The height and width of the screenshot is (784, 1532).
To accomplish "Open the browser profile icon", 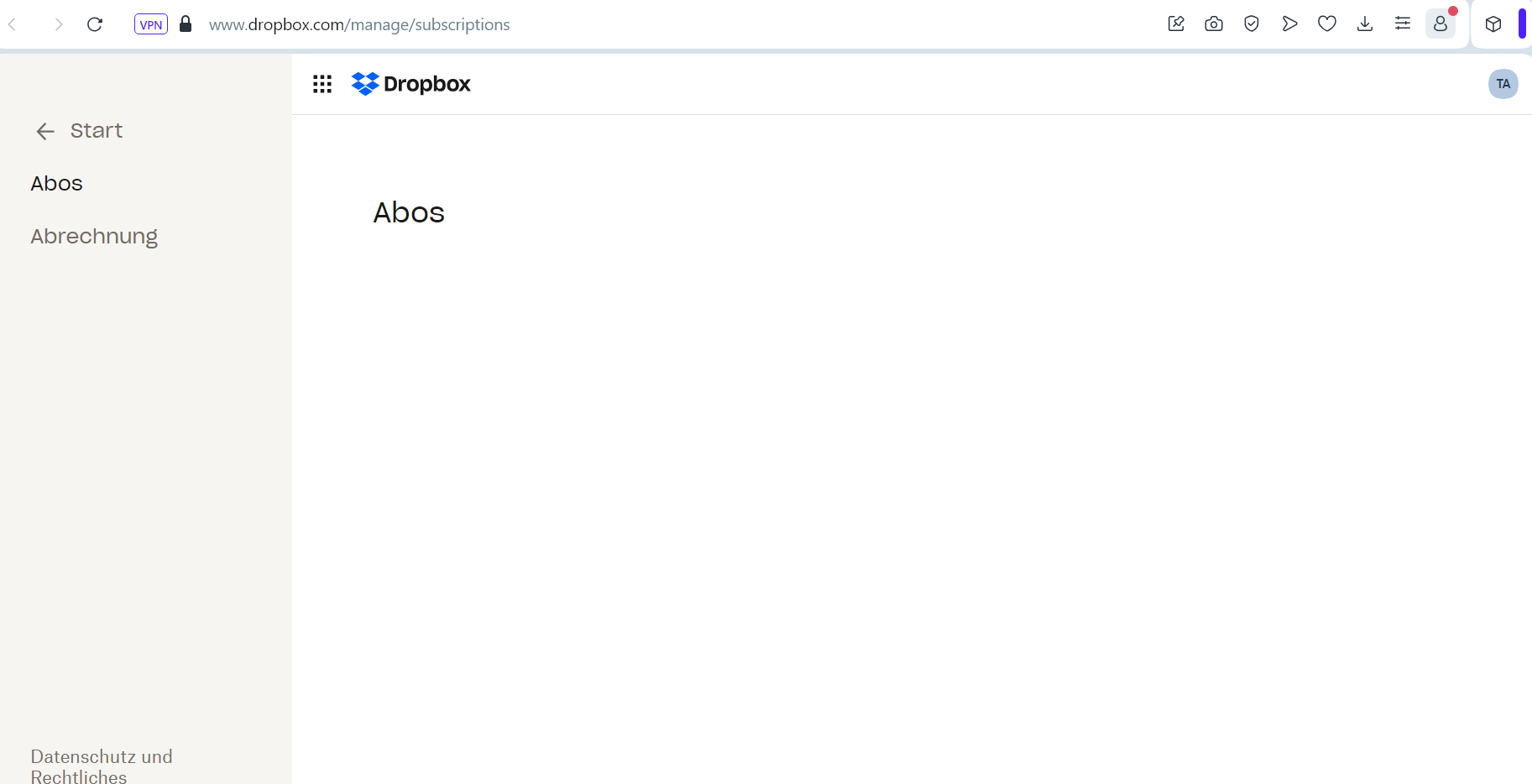I will (1440, 24).
